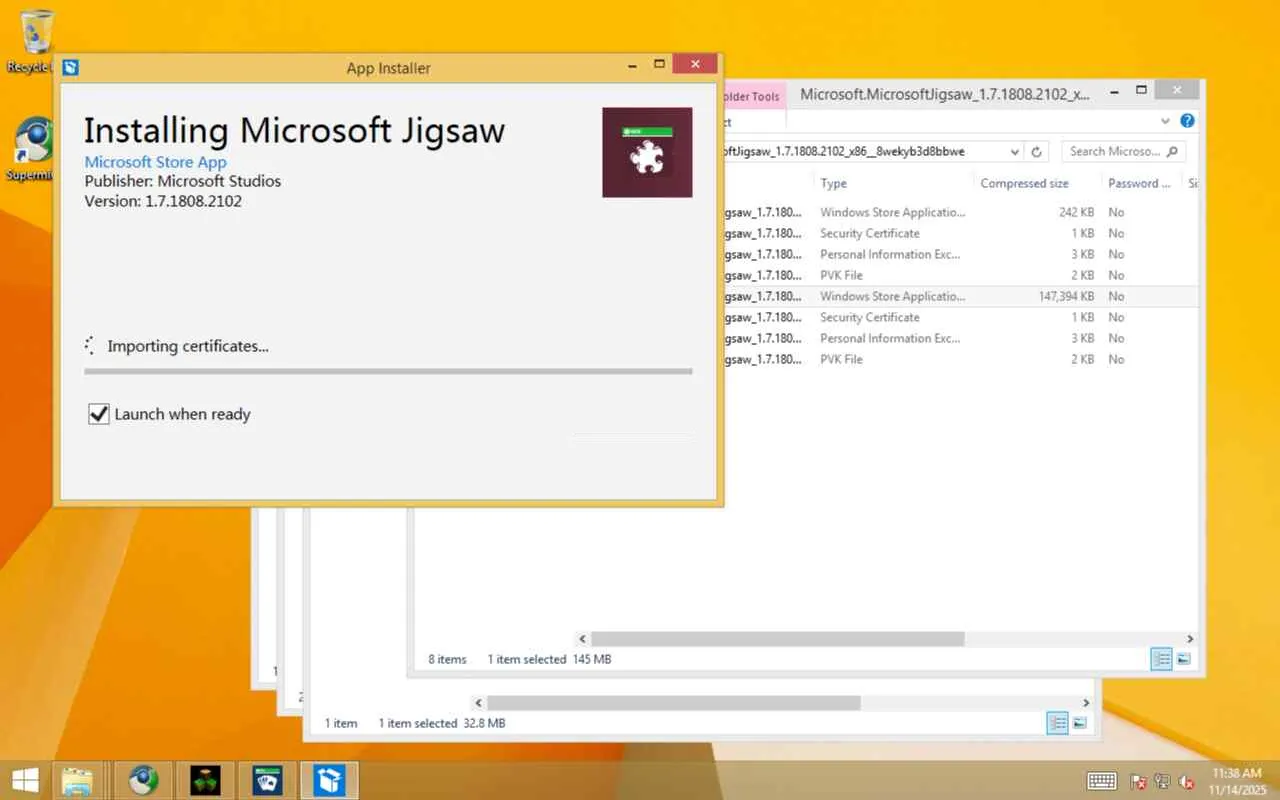Close the App Installer window
Screen dimensions: 1280x800
click(x=694, y=64)
